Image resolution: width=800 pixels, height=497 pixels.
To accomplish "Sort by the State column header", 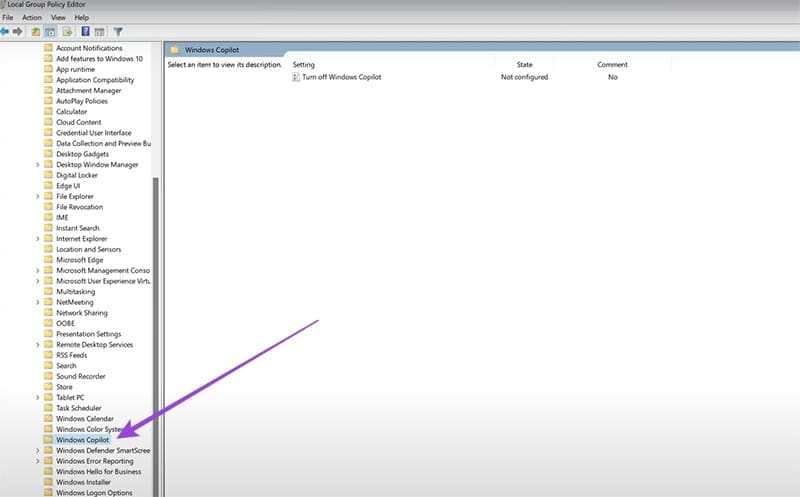I will point(524,65).
